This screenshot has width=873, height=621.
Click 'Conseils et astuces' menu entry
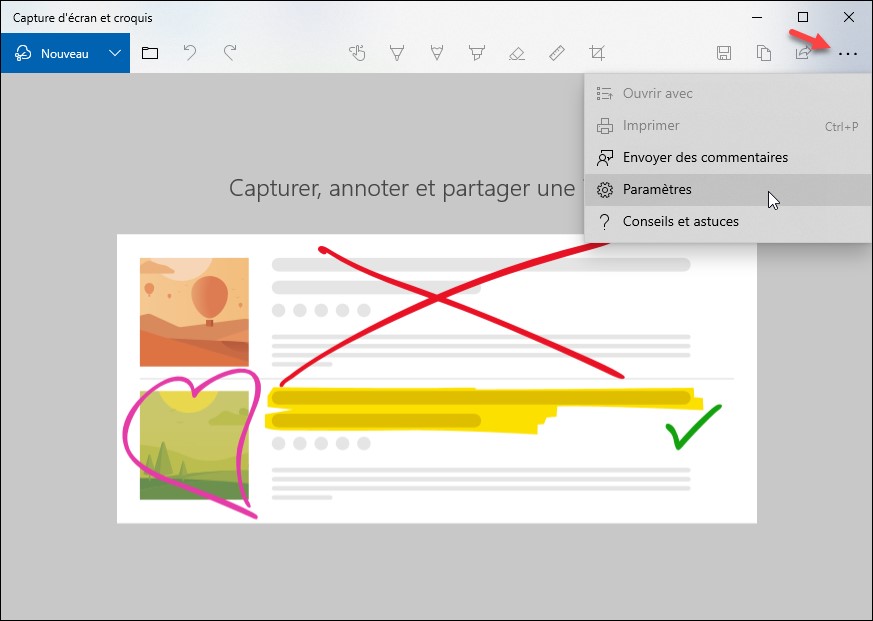point(680,221)
